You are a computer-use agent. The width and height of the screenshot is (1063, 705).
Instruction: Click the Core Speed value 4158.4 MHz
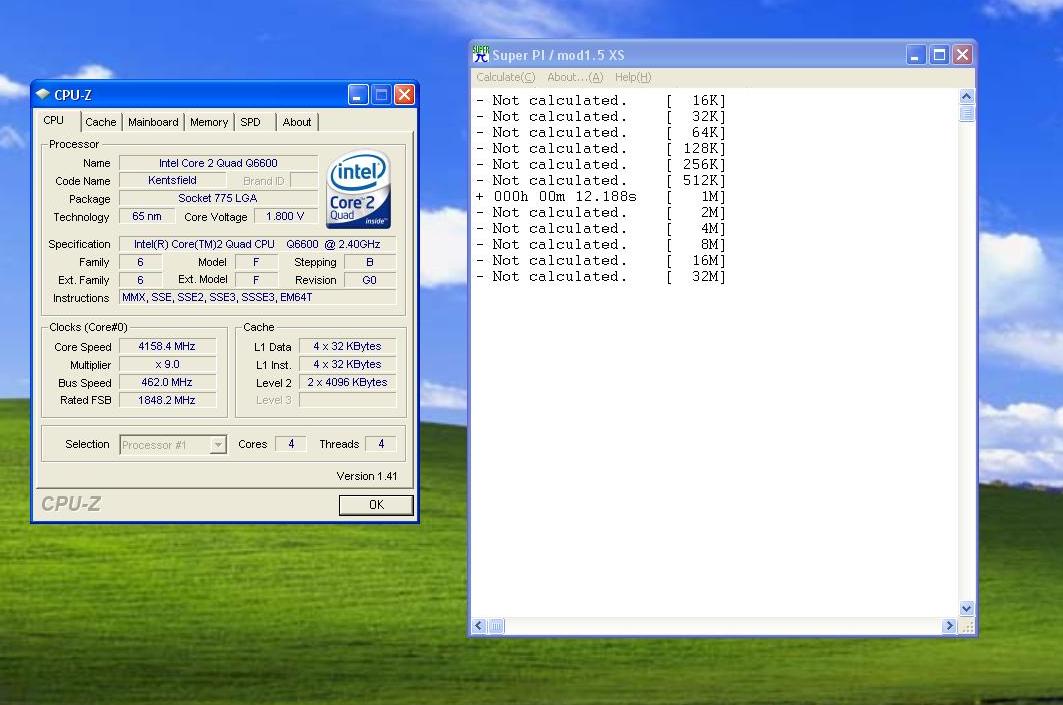[167, 346]
